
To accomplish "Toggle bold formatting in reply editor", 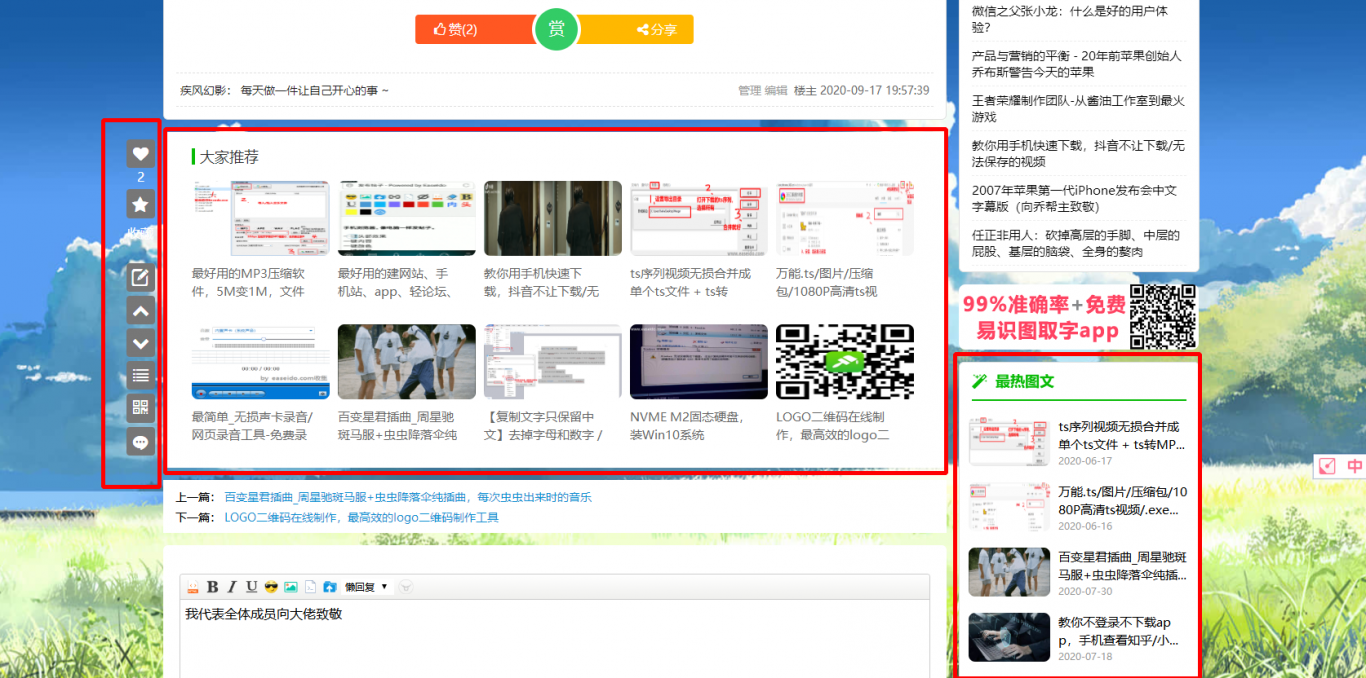I will click(x=212, y=587).
